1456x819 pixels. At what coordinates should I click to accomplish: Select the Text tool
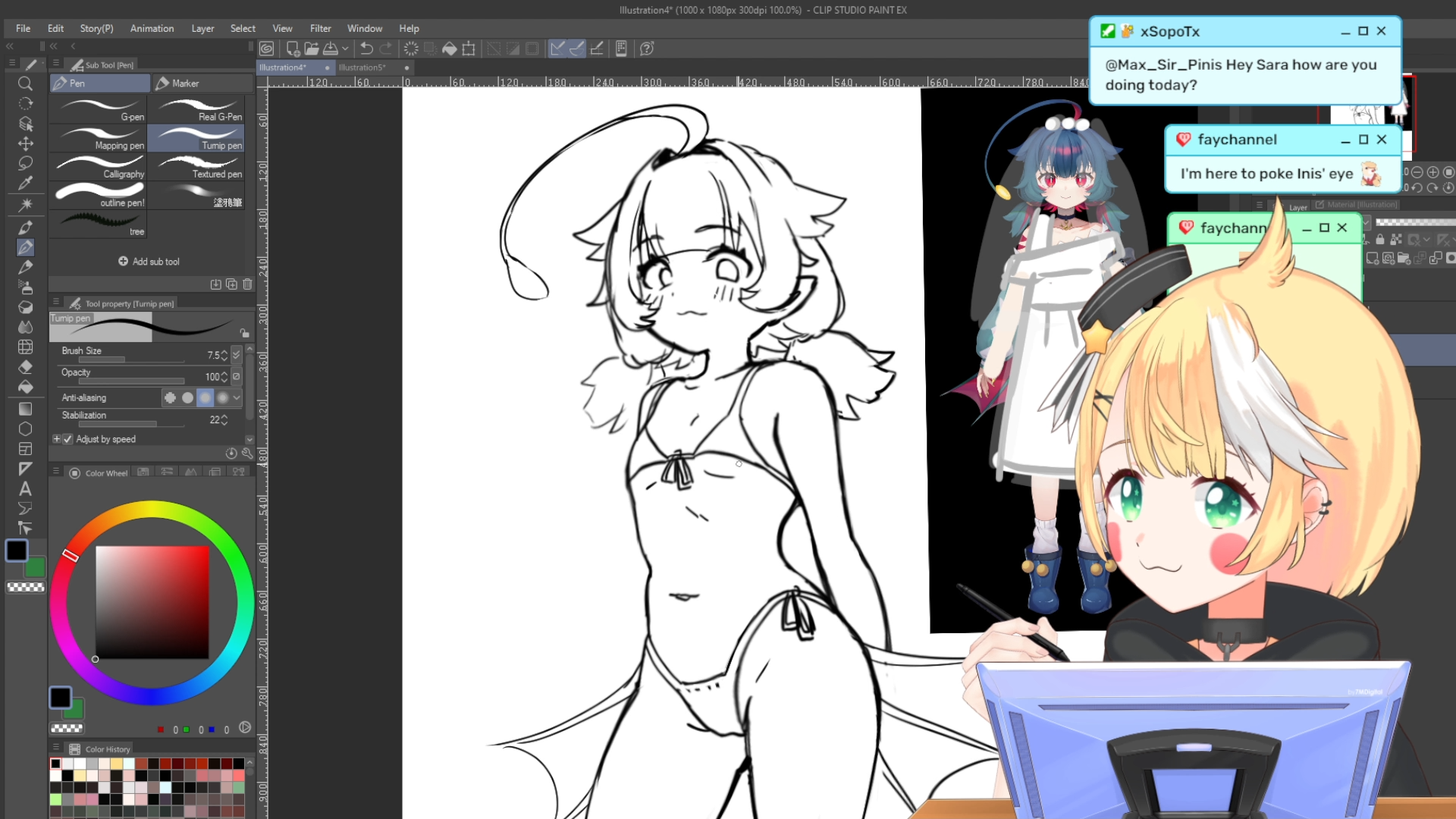[25, 489]
